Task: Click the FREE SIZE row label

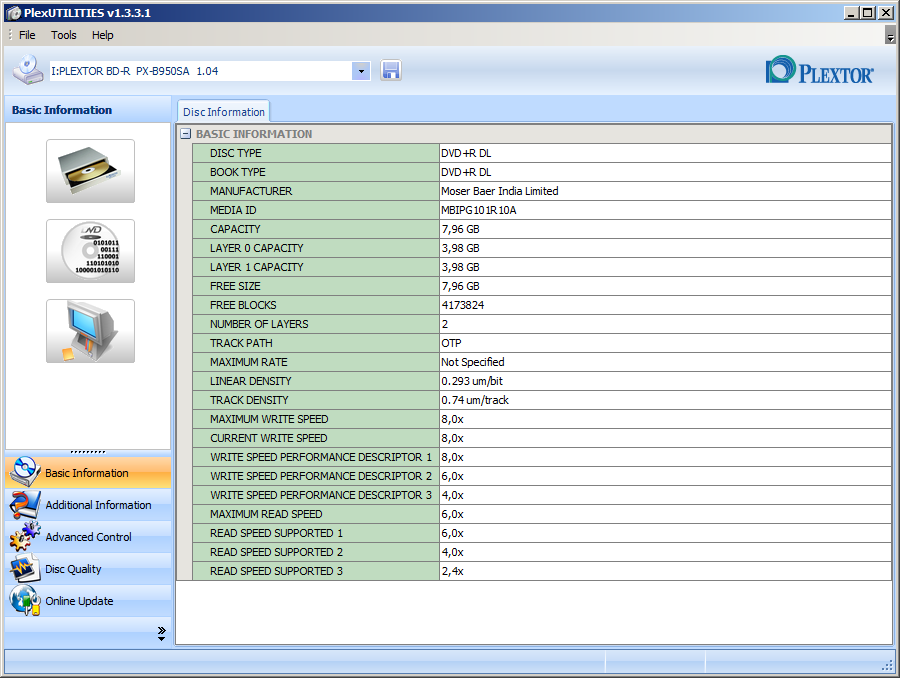Action: click(235, 286)
